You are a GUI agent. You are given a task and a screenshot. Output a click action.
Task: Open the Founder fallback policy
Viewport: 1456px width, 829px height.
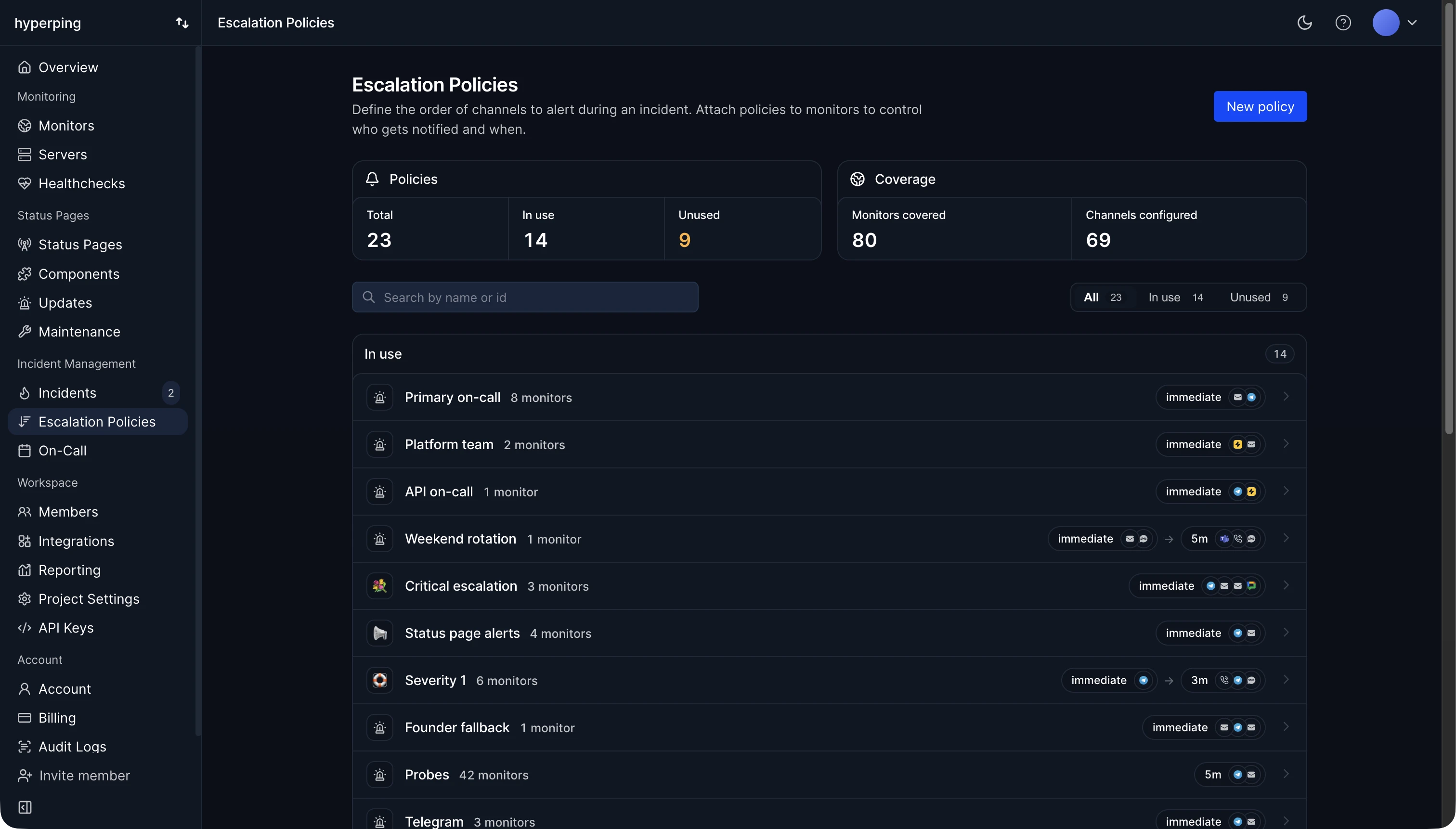(829, 727)
